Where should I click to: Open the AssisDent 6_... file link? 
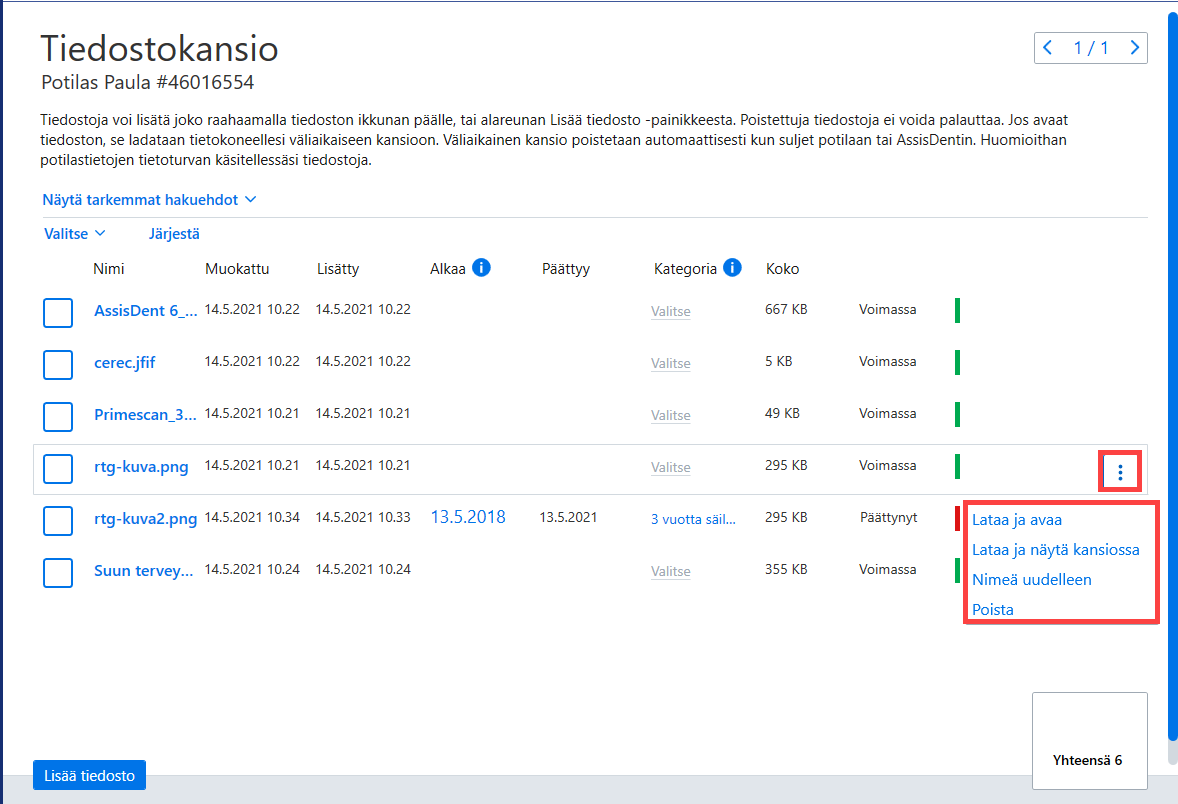146,311
